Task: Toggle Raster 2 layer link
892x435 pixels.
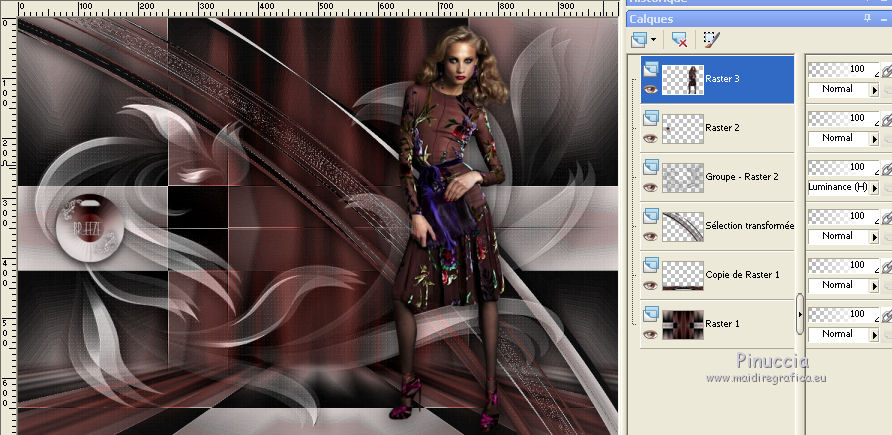Action: click(x=886, y=120)
